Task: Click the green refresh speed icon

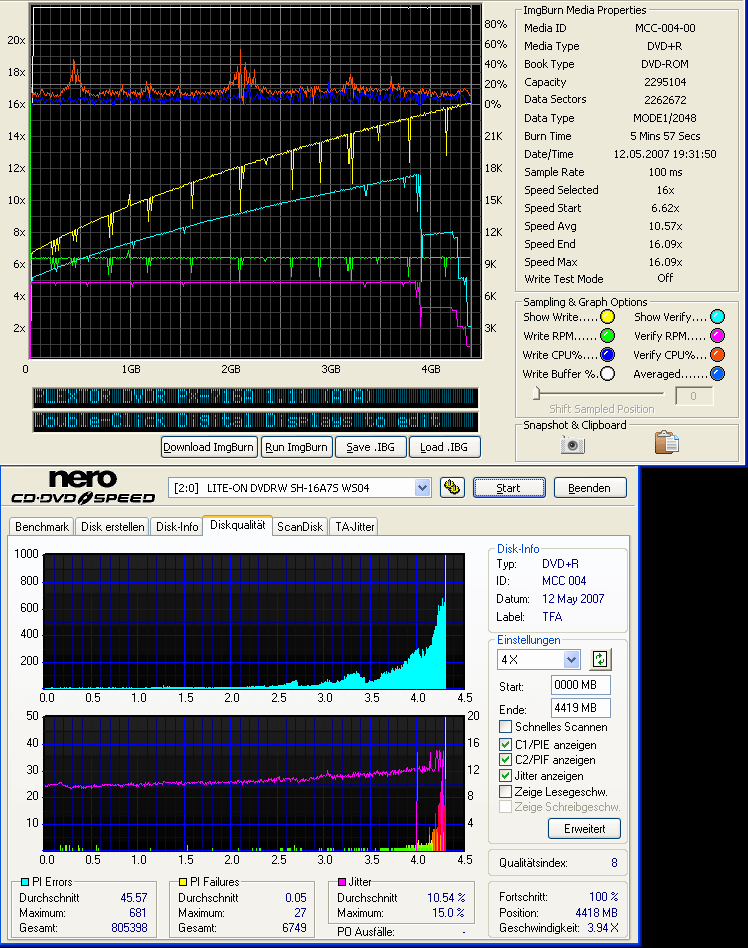Action: (x=600, y=659)
